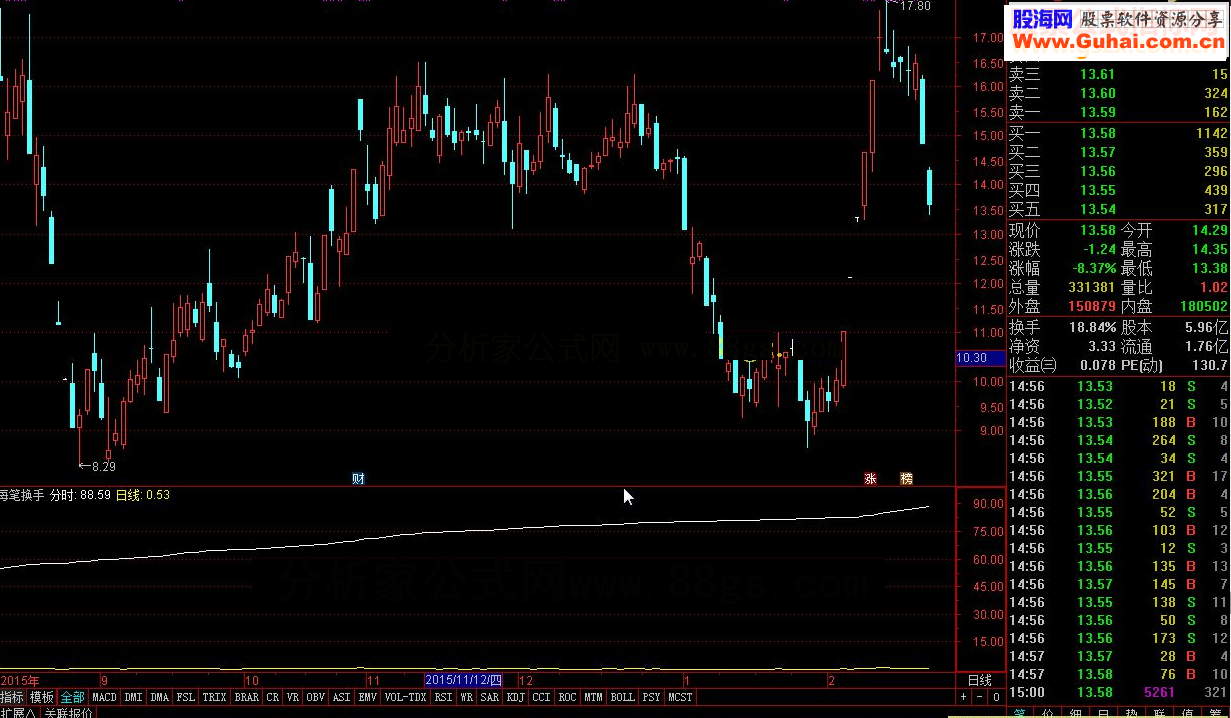Switch to the DMI indicator
The image size is (1231, 718).
[x=133, y=697]
